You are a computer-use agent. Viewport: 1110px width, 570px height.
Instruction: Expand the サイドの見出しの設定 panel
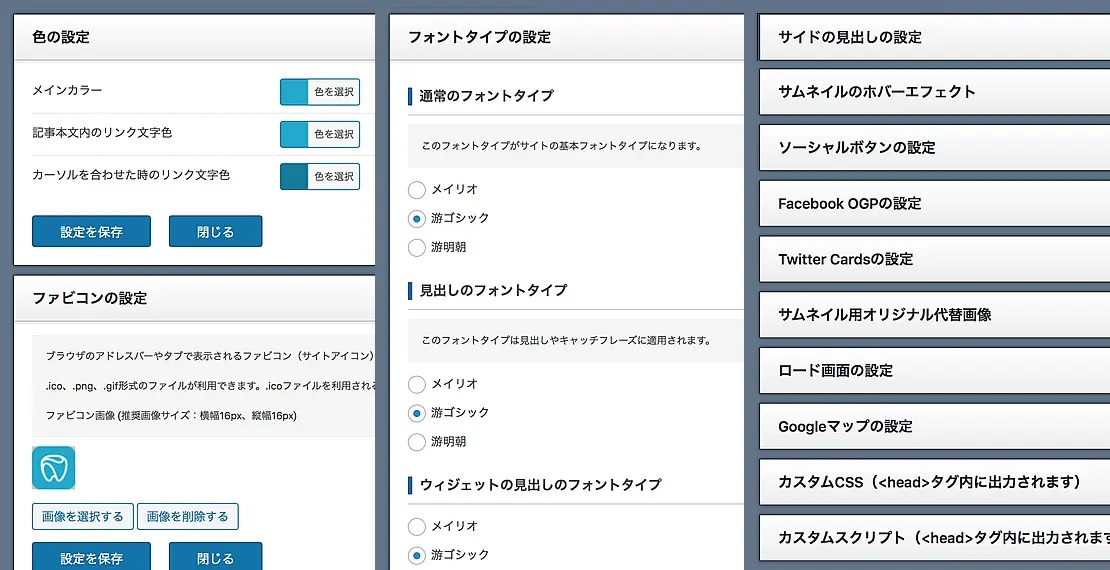[934, 37]
